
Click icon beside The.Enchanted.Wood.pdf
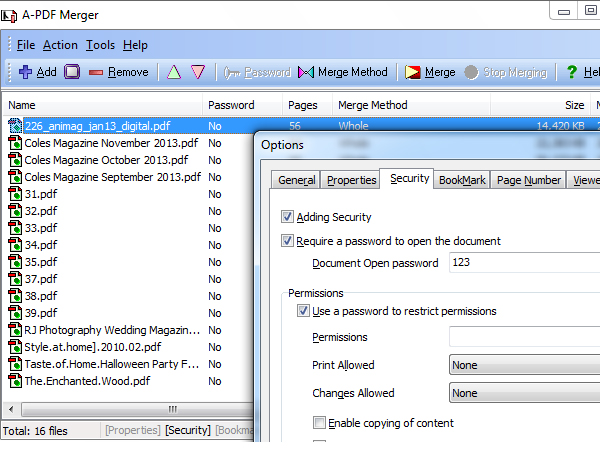pos(15,381)
